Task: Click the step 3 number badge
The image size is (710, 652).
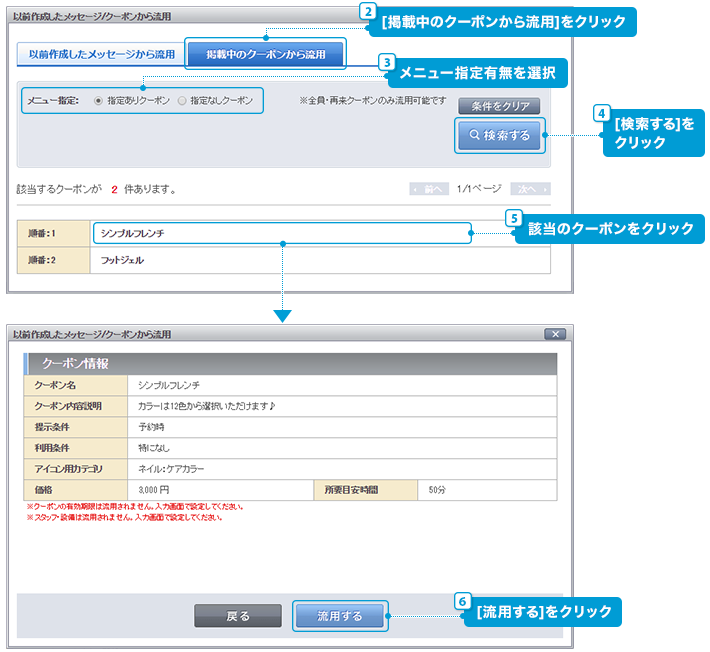Action: coord(387,62)
